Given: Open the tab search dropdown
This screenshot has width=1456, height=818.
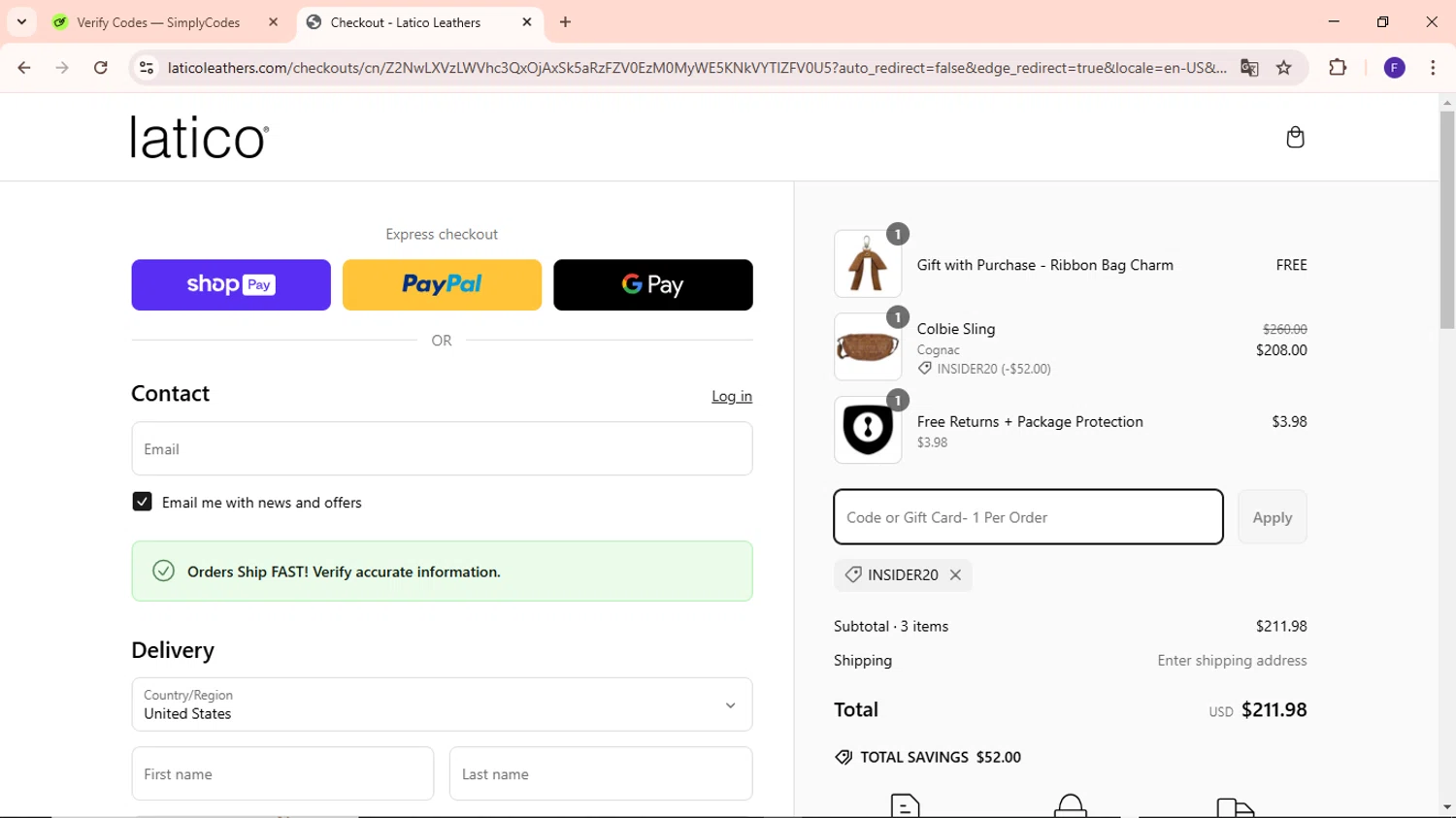Looking at the screenshot, I should point(21,21).
